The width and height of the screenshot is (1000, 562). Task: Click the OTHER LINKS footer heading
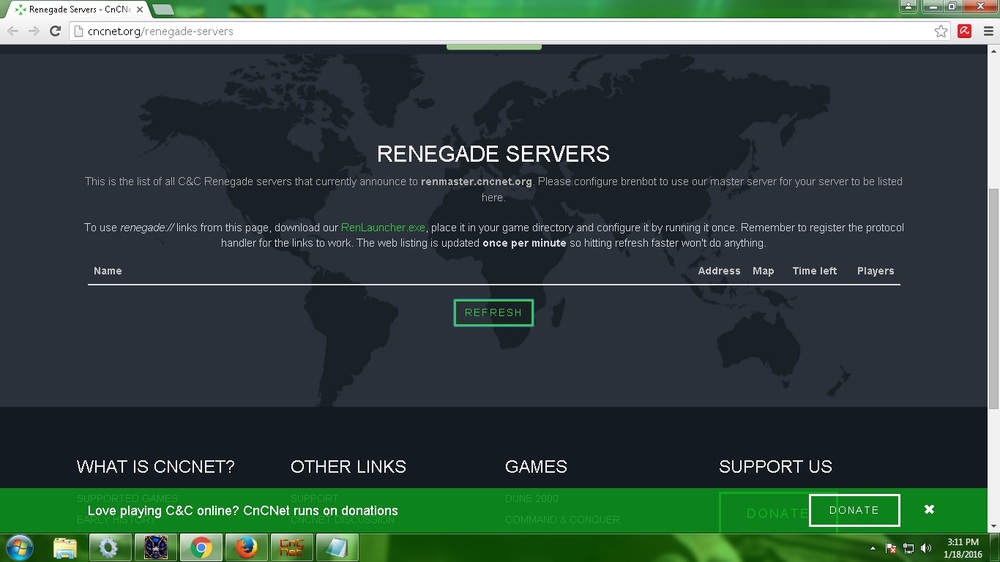[x=348, y=467]
